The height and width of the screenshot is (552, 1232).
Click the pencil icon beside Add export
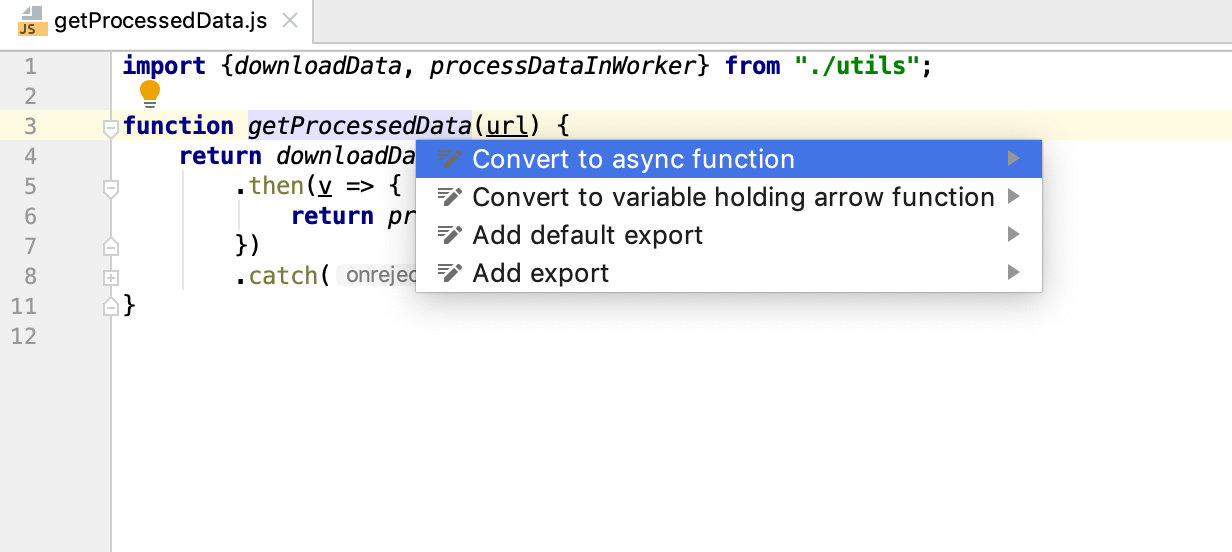[x=450, y=273]
